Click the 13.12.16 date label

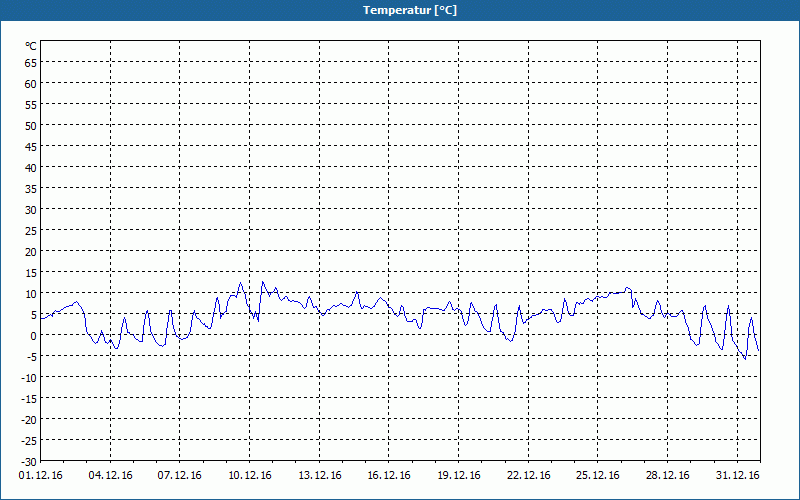[x=319, y=475]
